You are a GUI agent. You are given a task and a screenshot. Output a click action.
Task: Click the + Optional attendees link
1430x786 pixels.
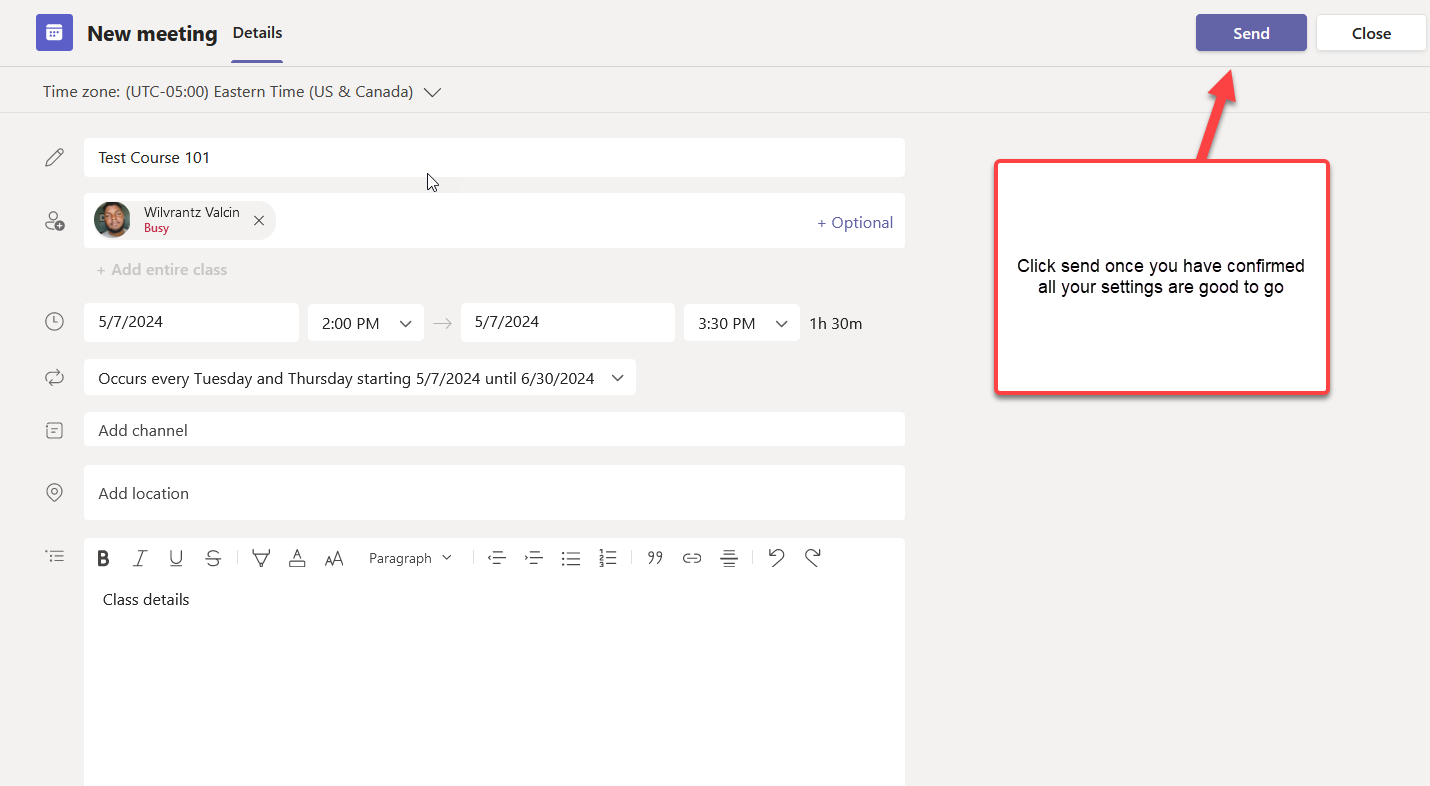click(855, 222)
